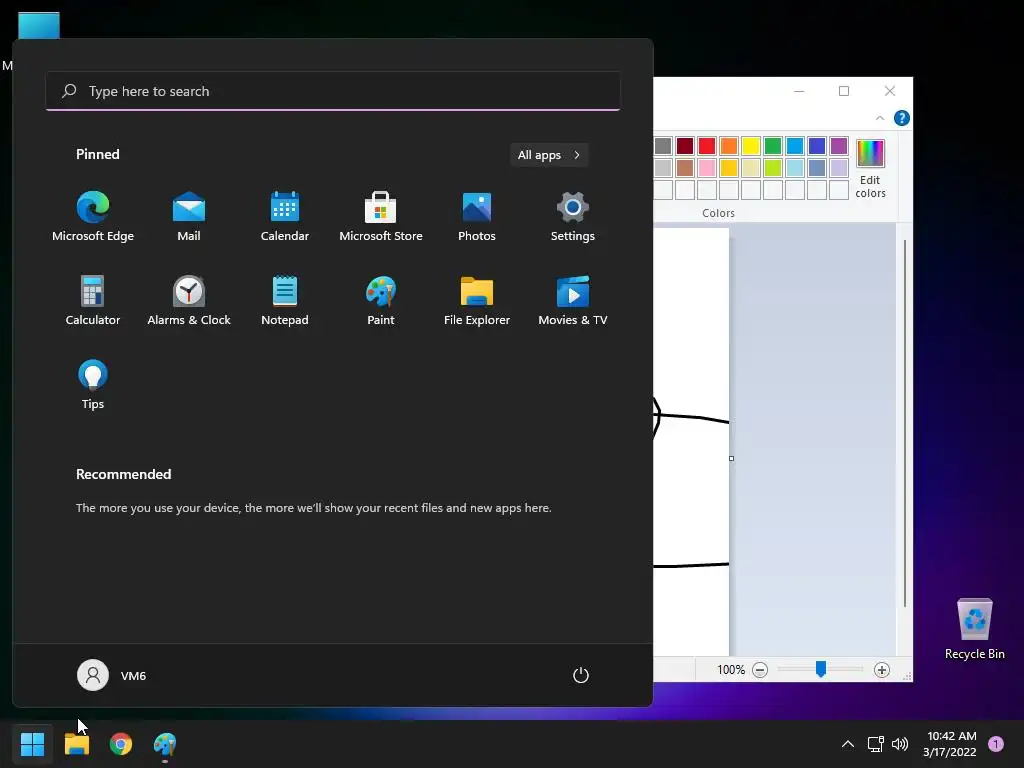The width and height of the screenshot is (1024, 768).
Task: Open the clock showing 10:42 AM
Action: coord(950,744)
